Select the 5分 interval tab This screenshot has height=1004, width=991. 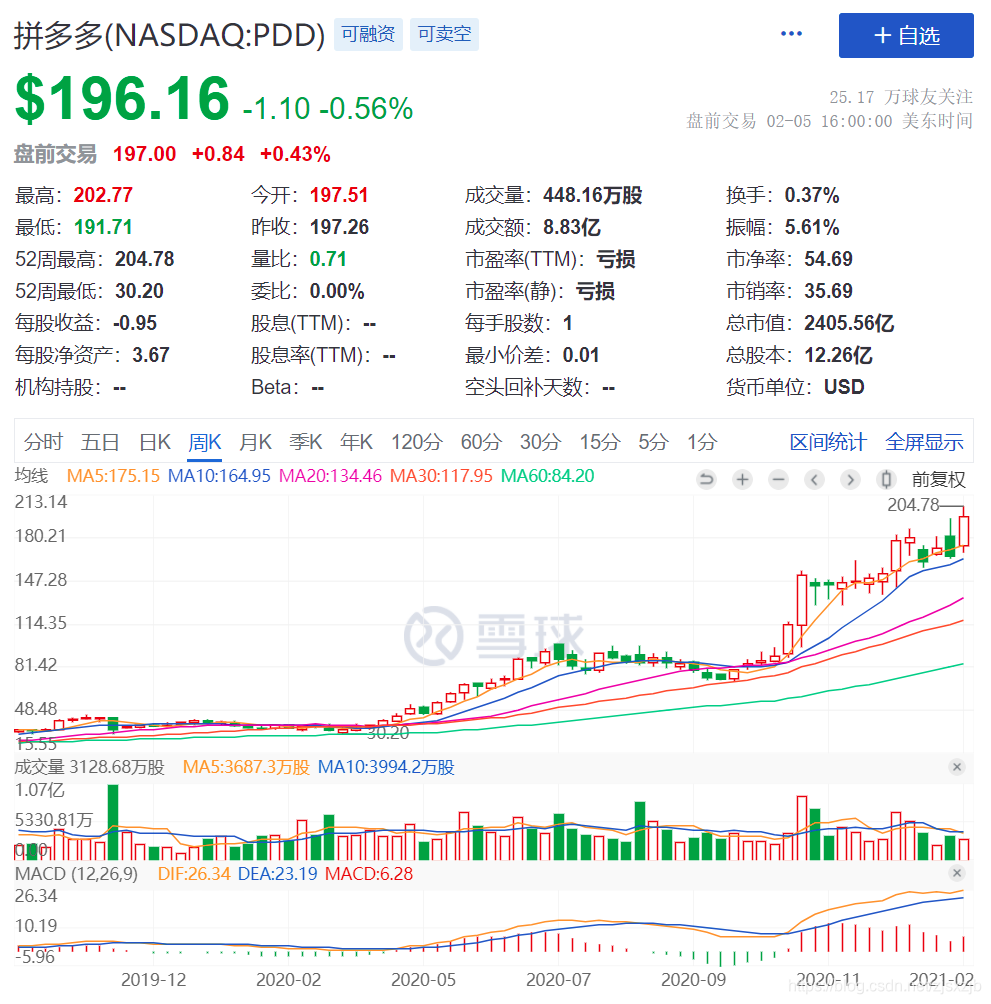coord(654,442)
